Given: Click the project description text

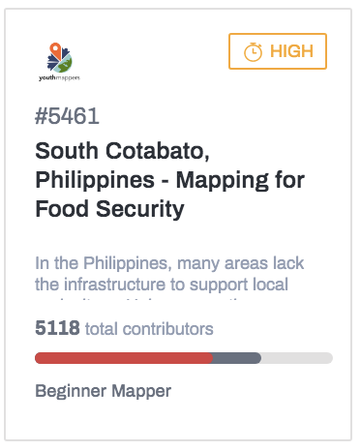Looking at the screenshot, I should pyautogui.click(x=169, y=274).
